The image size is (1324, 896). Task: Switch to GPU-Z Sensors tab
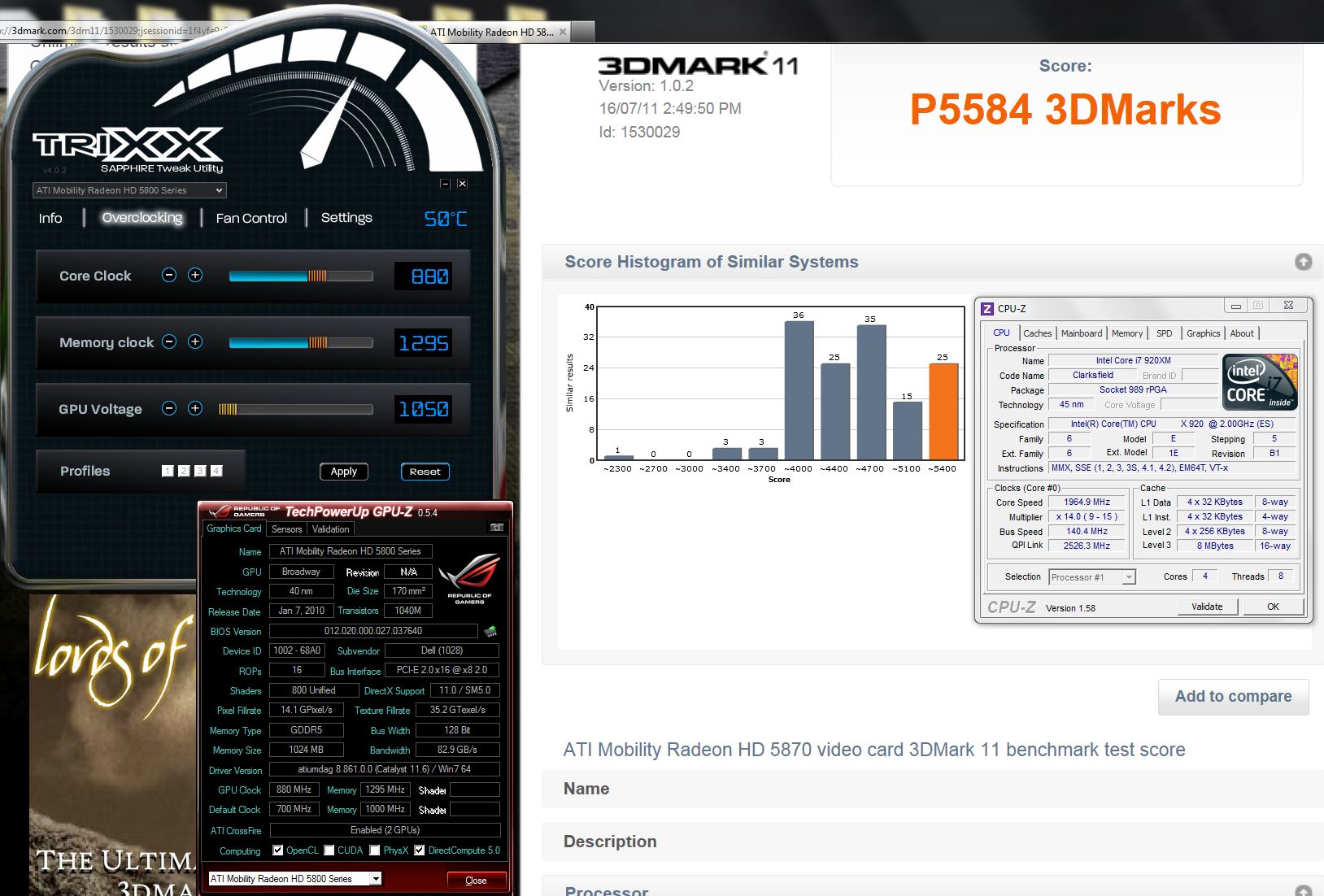(x=286, y=529)
